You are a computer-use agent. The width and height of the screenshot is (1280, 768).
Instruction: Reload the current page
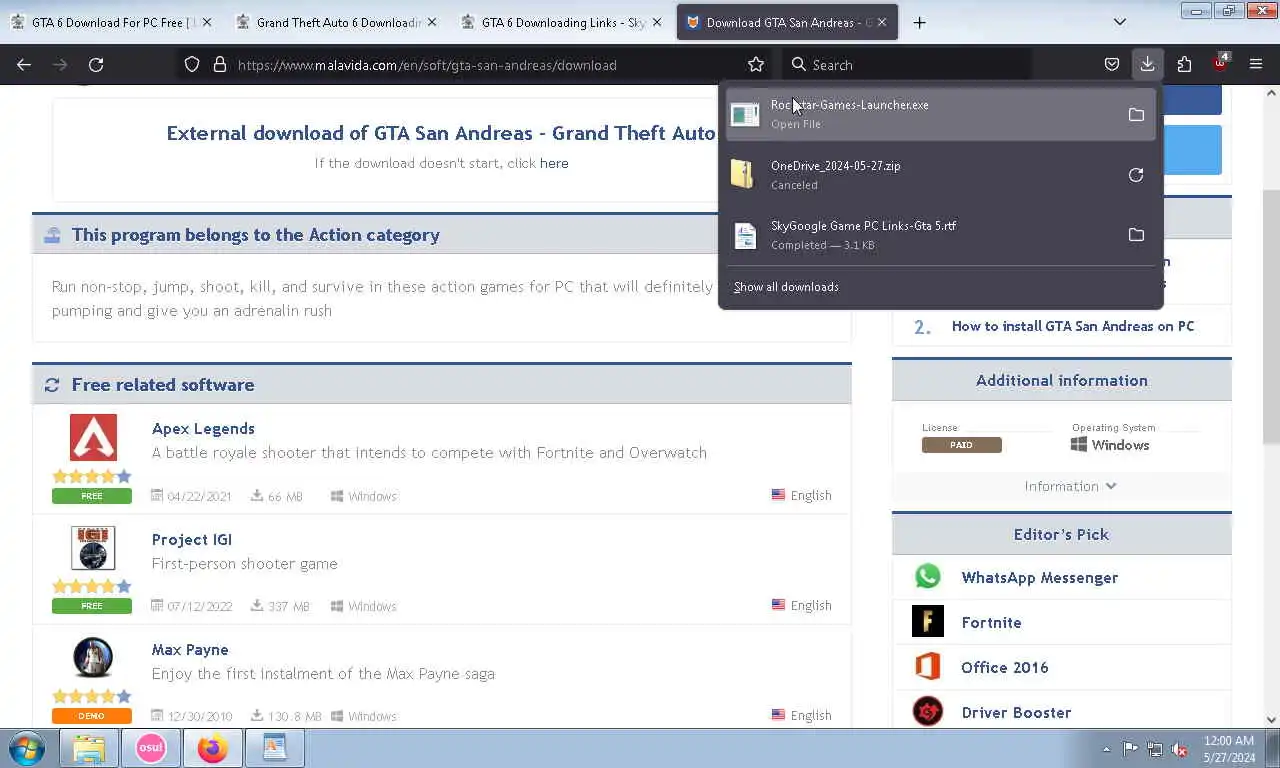point(96,65)
